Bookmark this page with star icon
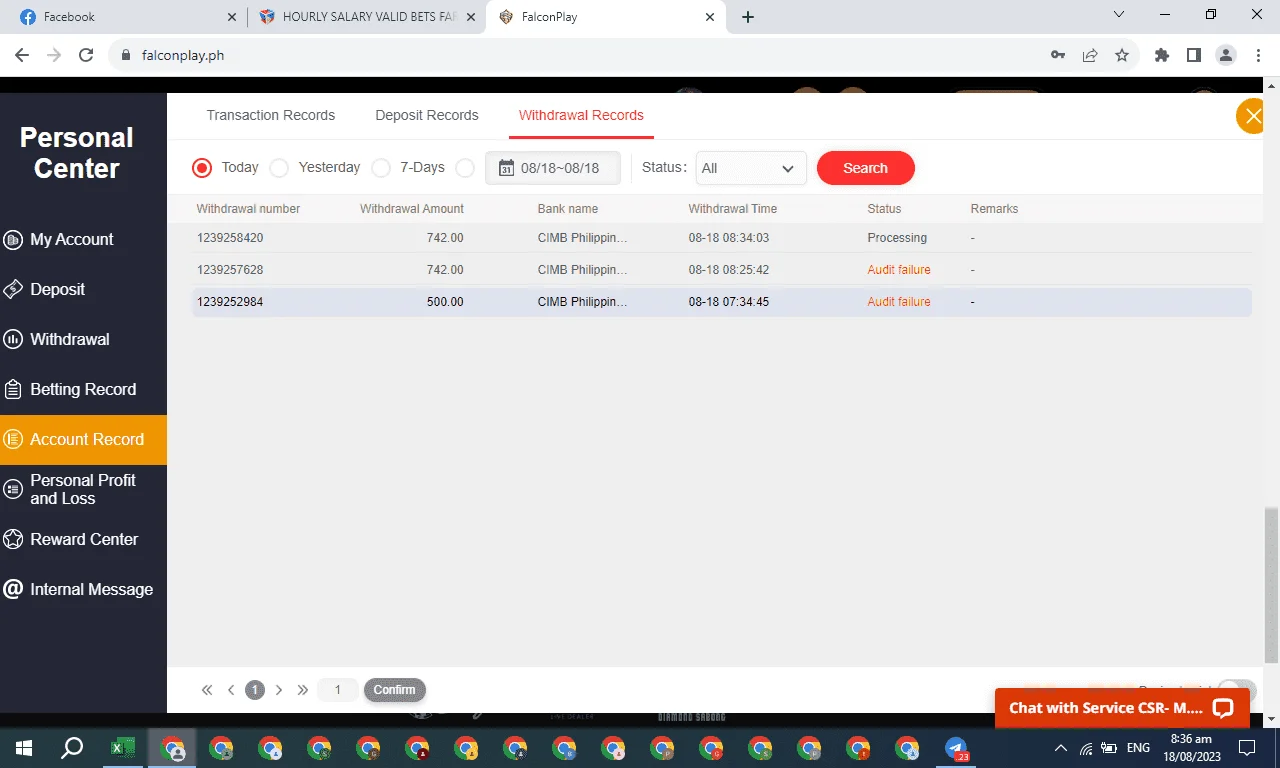The width and height of the screenshot is (1280, 768). click(x=1122, y=55)
